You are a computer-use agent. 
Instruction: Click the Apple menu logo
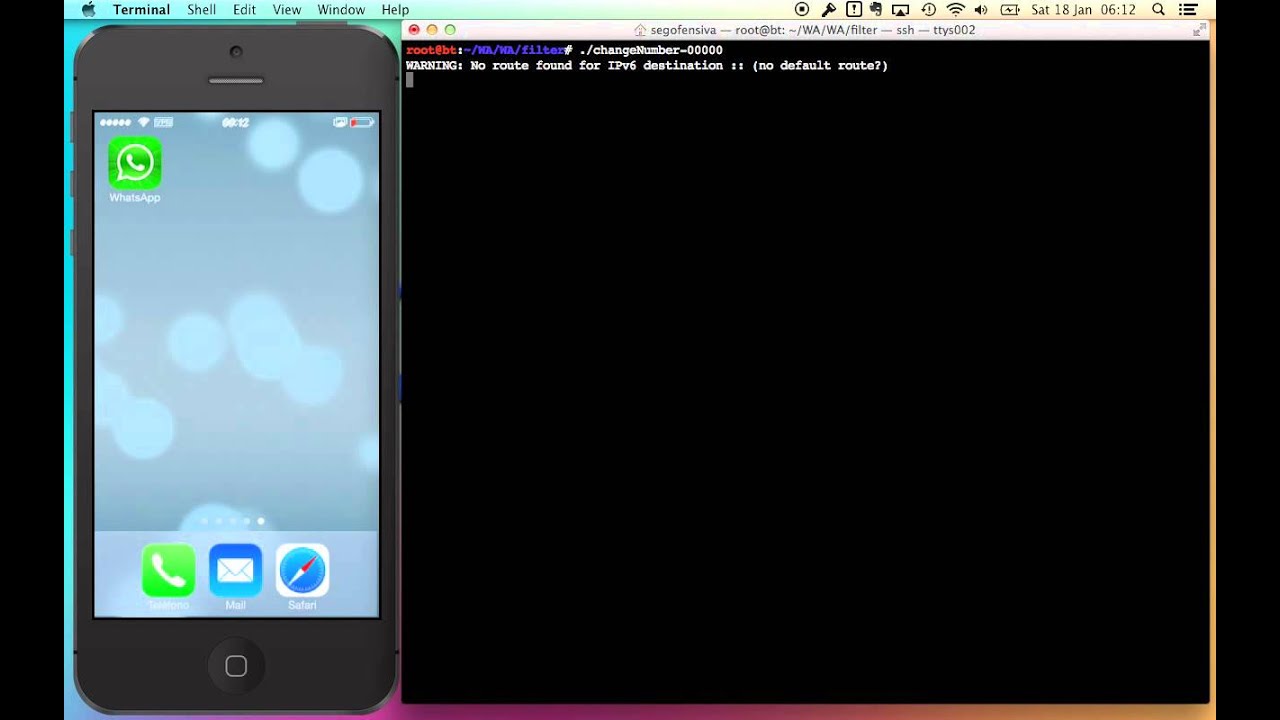pyautogui.click(x=88, y=10)
